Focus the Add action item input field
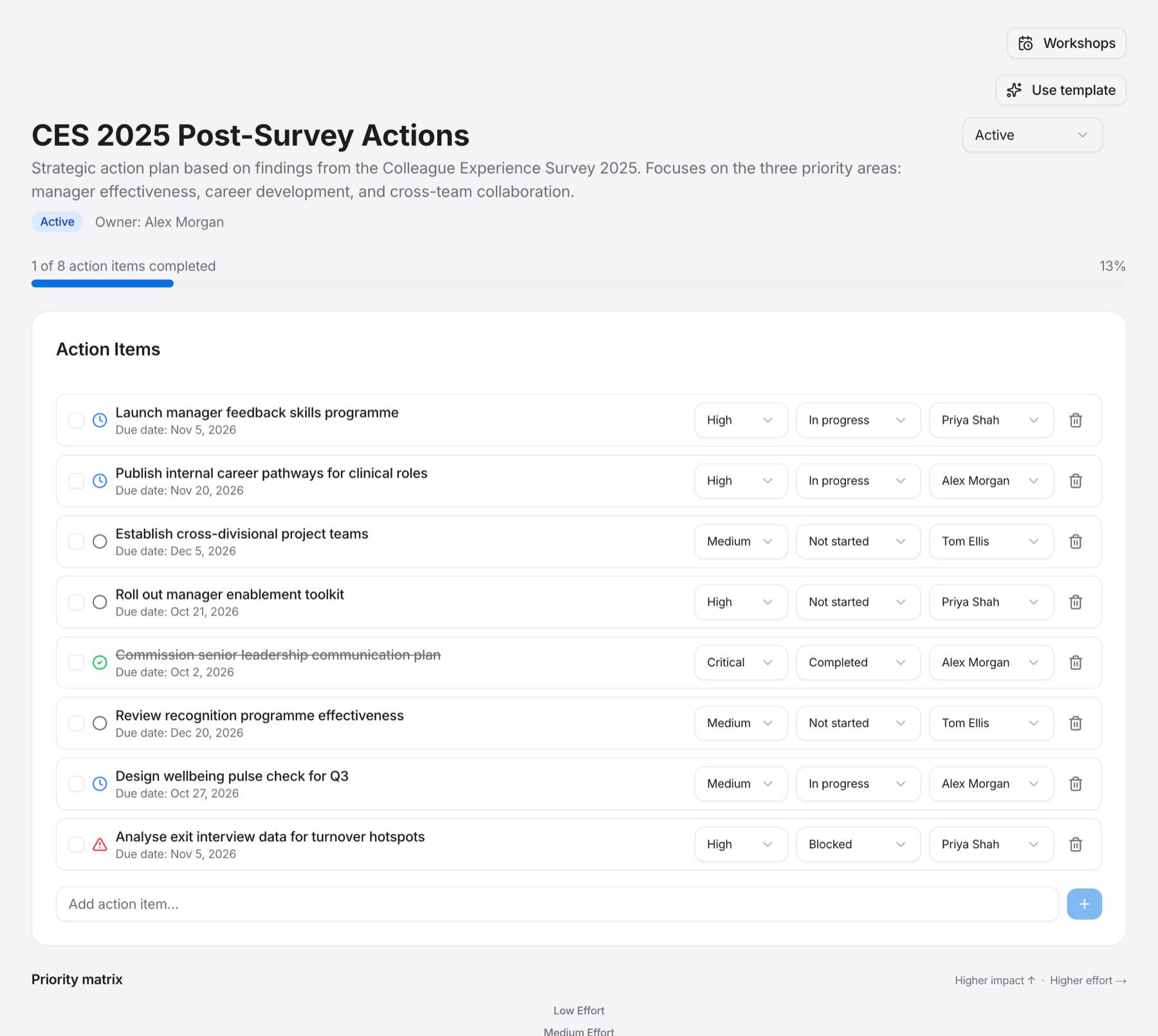 (x=557, y=904)
